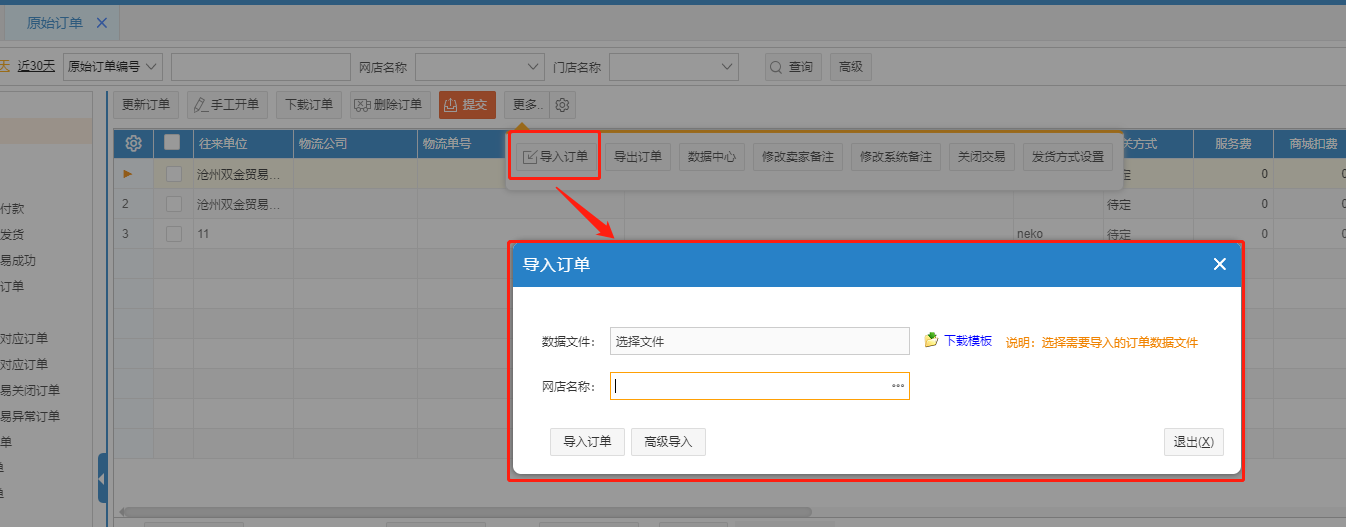This screenshot has height=527, width=1346.
Task: Select 易关闭订单 in the left sidebar
Action: click(x=30, y=390)
